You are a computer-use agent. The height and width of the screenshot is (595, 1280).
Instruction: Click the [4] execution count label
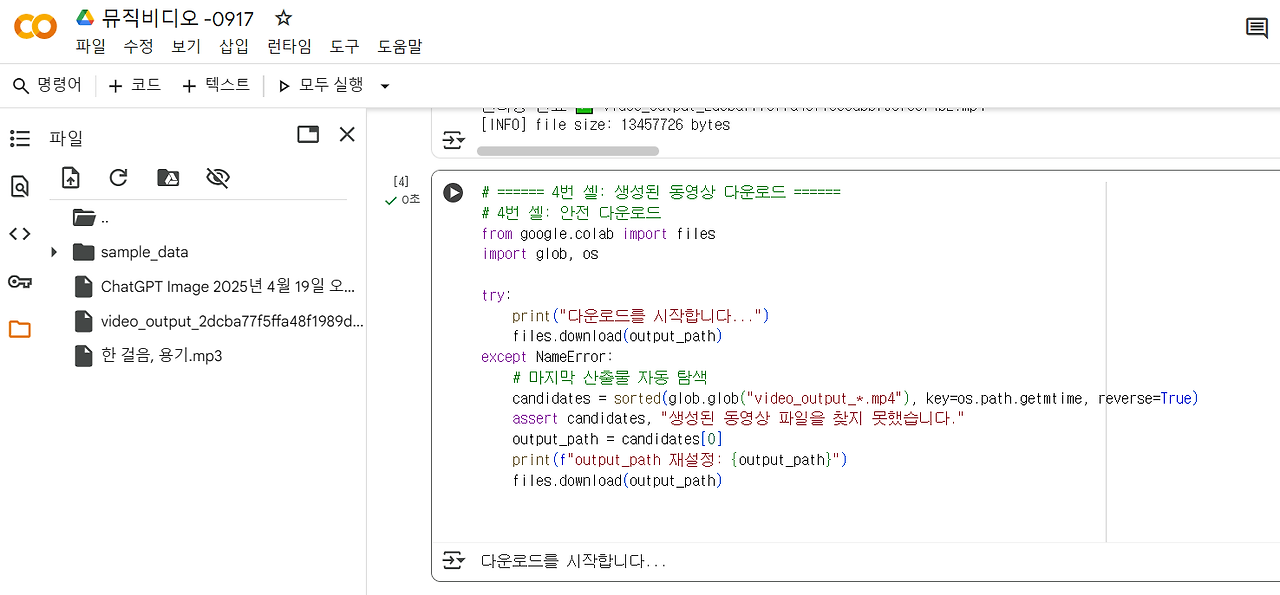pos(401,181)
